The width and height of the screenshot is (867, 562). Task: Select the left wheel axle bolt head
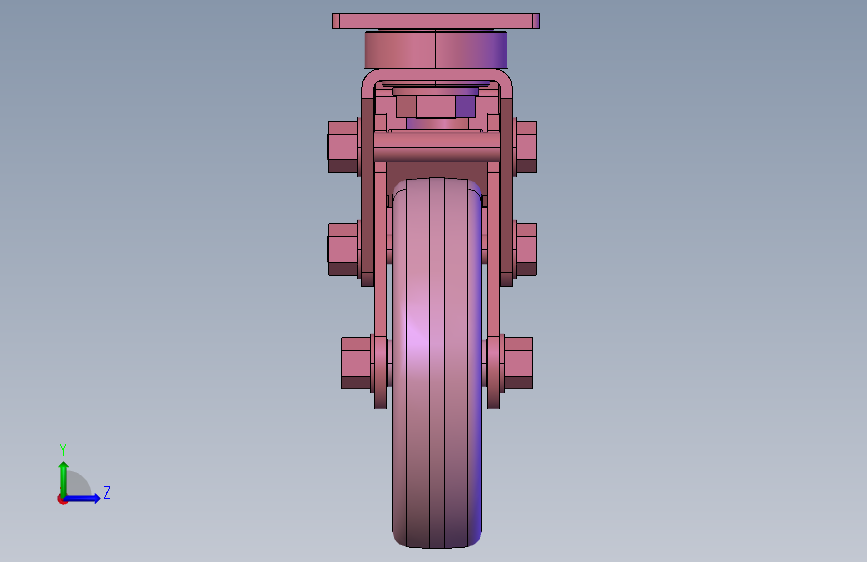click(x=356, y=363)
